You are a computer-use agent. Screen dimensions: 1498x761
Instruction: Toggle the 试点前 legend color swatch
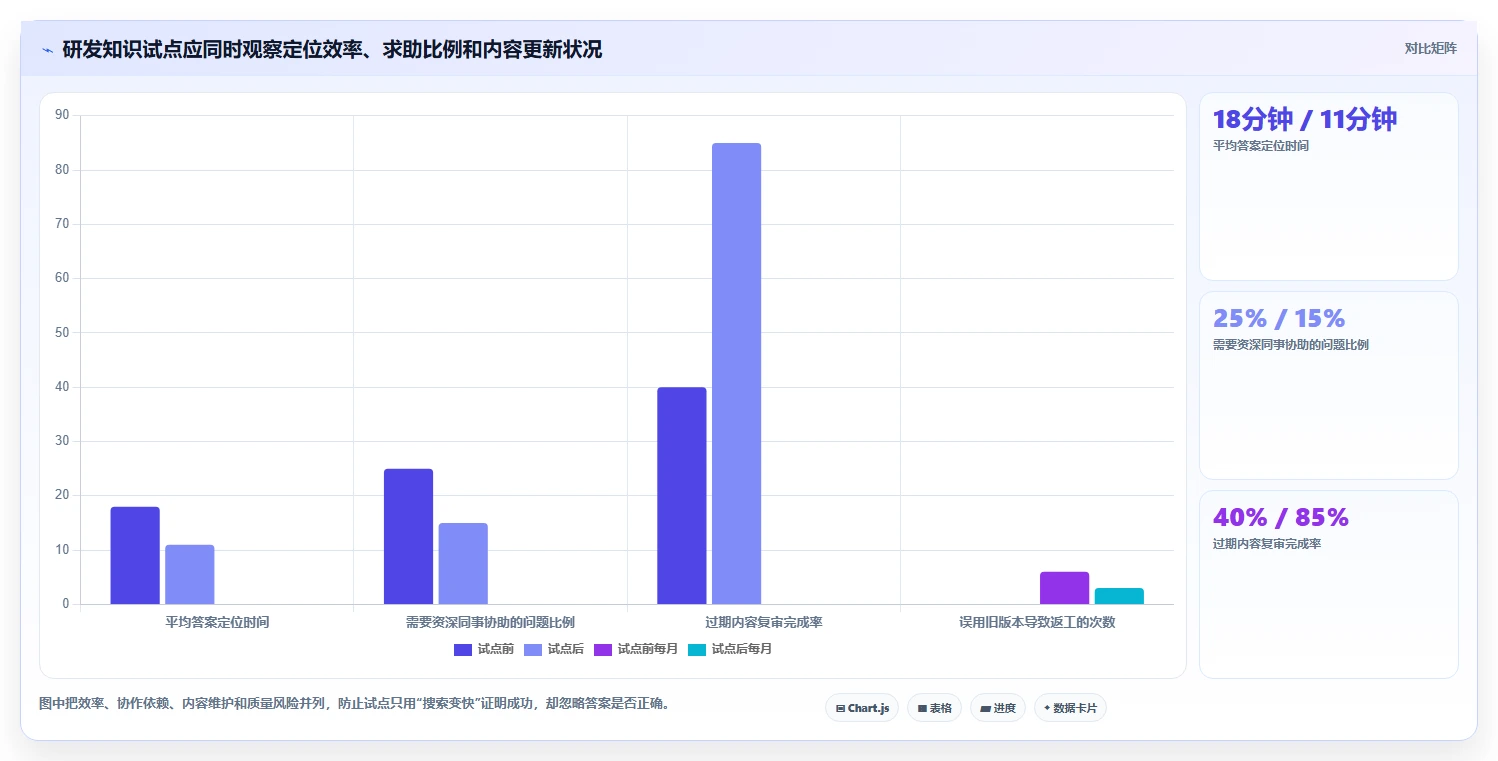(x=463, y=649)
